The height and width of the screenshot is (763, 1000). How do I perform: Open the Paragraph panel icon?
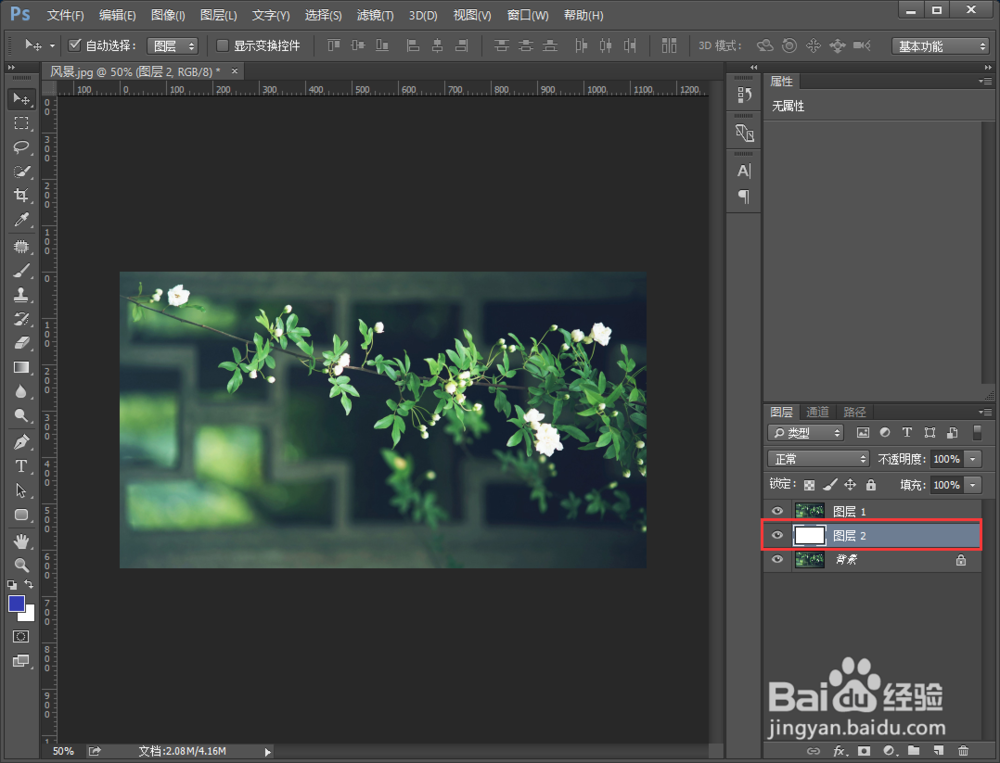point(744,196)
